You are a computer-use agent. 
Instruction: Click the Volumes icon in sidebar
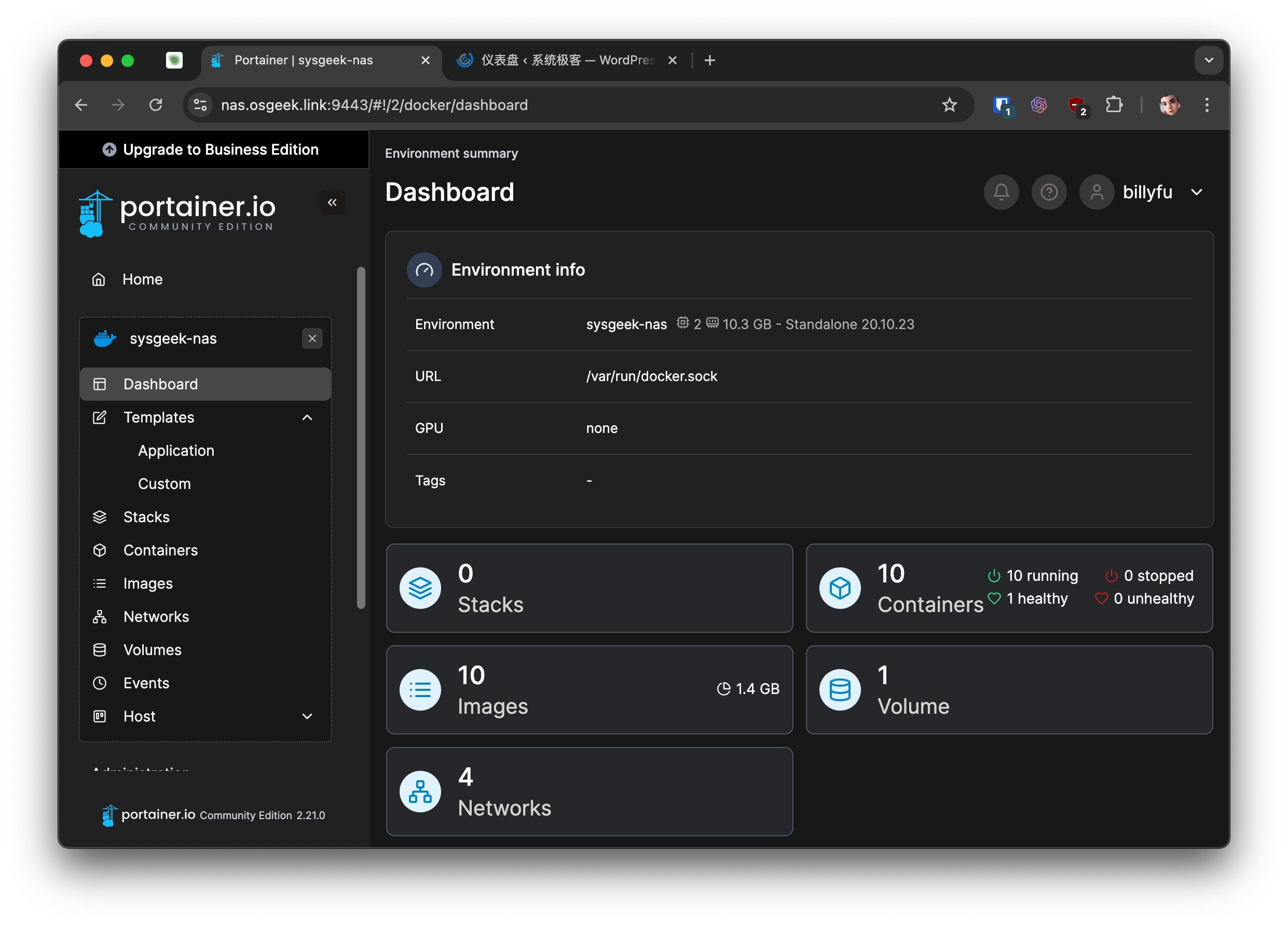[98, 650]
